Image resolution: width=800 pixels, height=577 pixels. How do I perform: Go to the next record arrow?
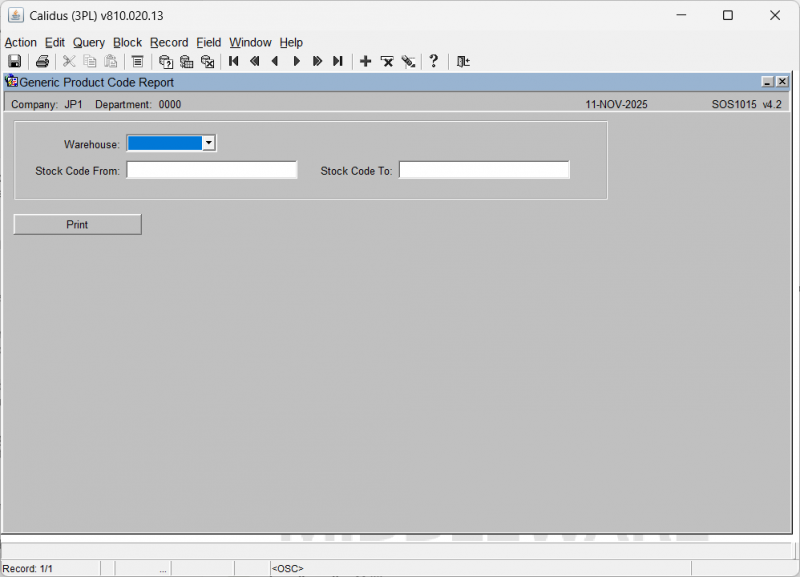[x=296, y=62]
